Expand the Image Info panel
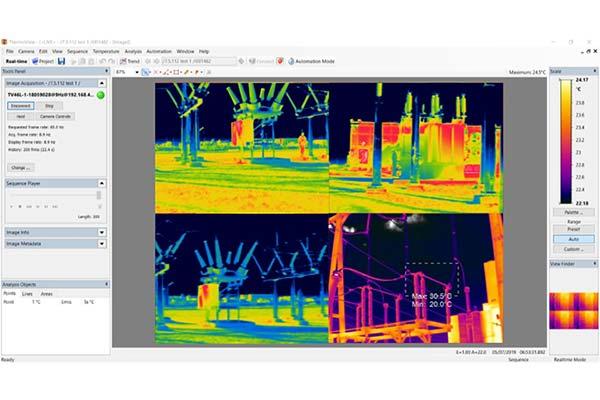This screenshot has height=400, width=600. (x=101, y=232)
